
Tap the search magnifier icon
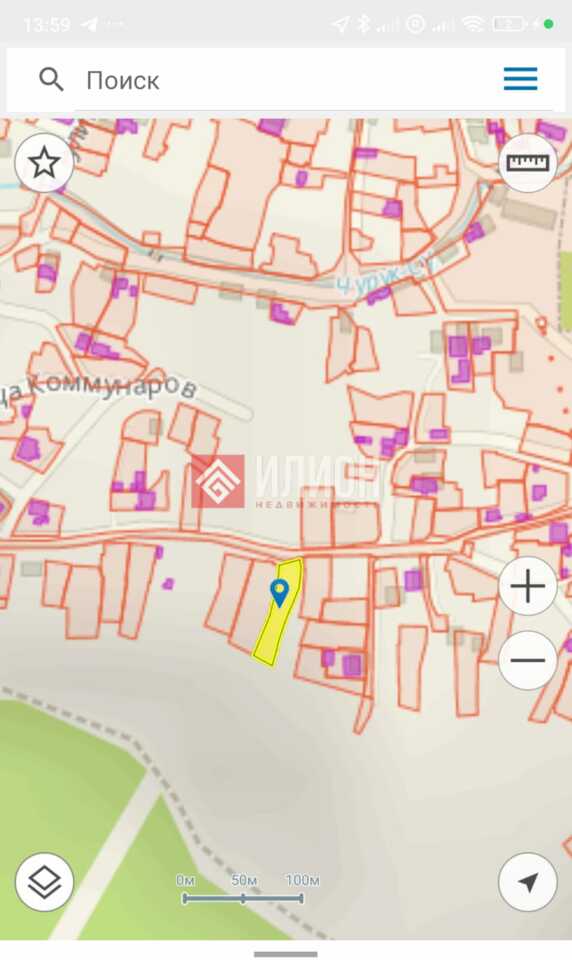pyautogui.click(x=51, y=80)
